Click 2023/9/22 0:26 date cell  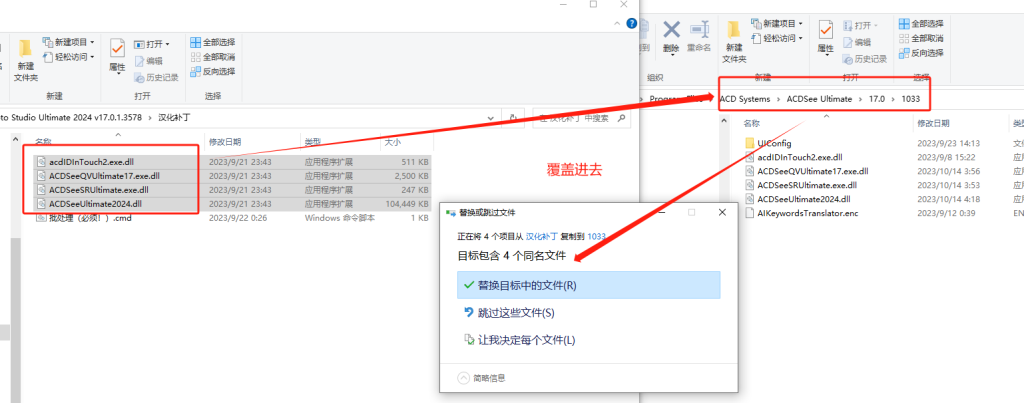238,218
